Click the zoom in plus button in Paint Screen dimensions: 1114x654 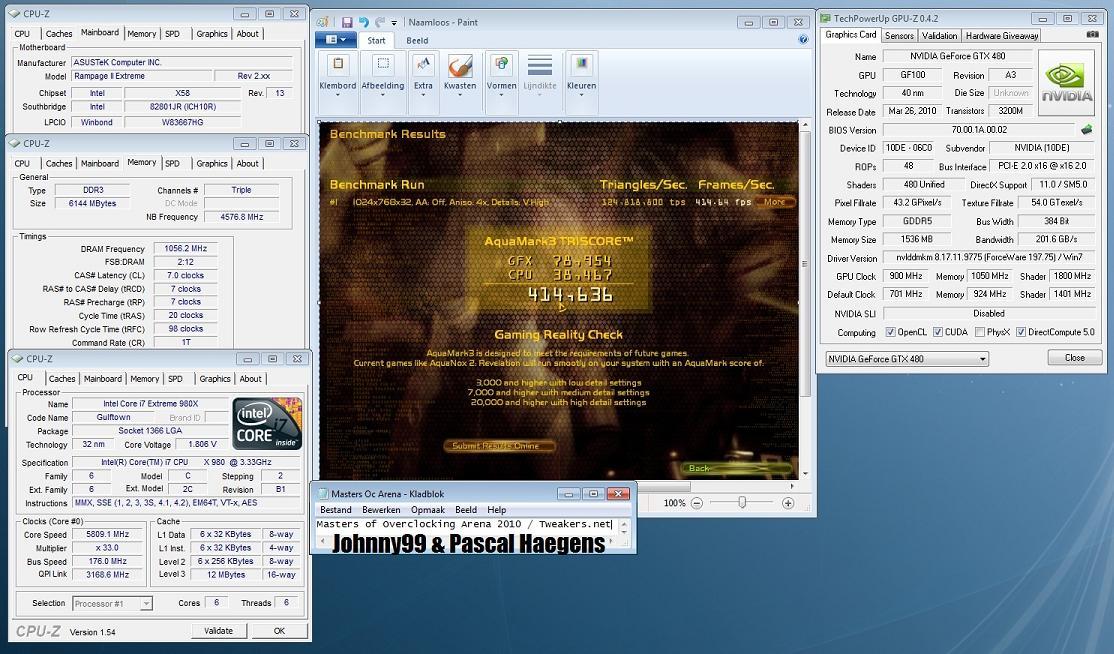pyautogui.click(x=788, y=503)
